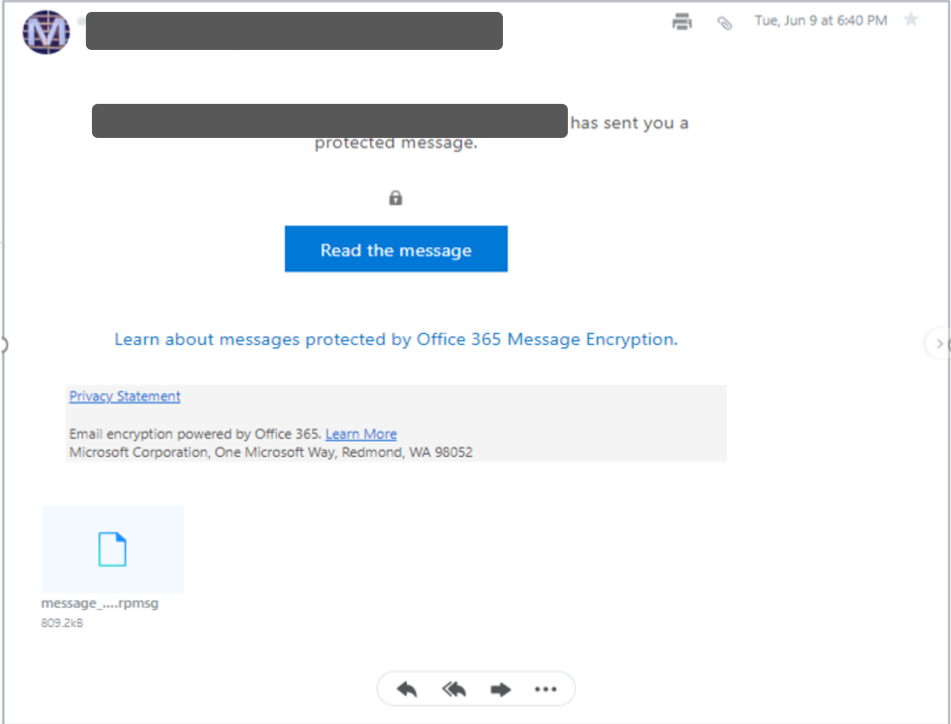Image resolution: width=951 pixels, height=724 pixels.
Task: Open the message rpmsg attachment thumbnail
Action: (113, 549)
